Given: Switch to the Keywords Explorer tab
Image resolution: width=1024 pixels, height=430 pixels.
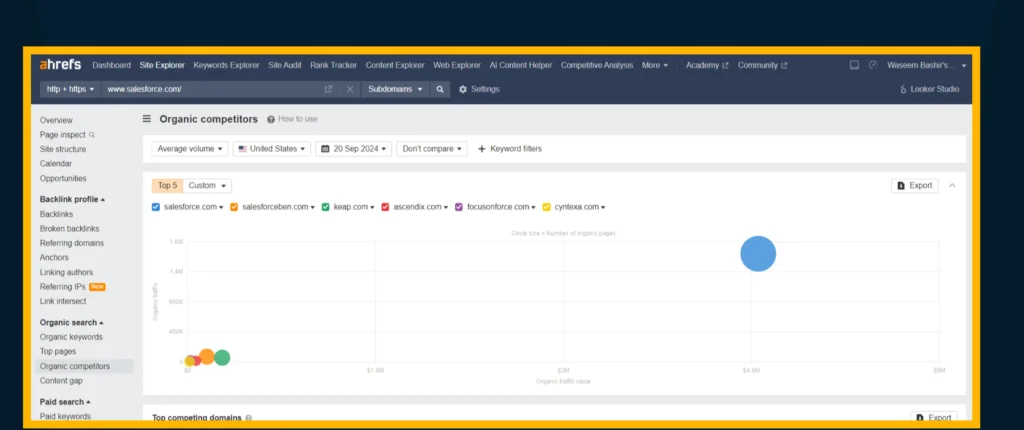Looking at the screenshot, I should 226,65.
